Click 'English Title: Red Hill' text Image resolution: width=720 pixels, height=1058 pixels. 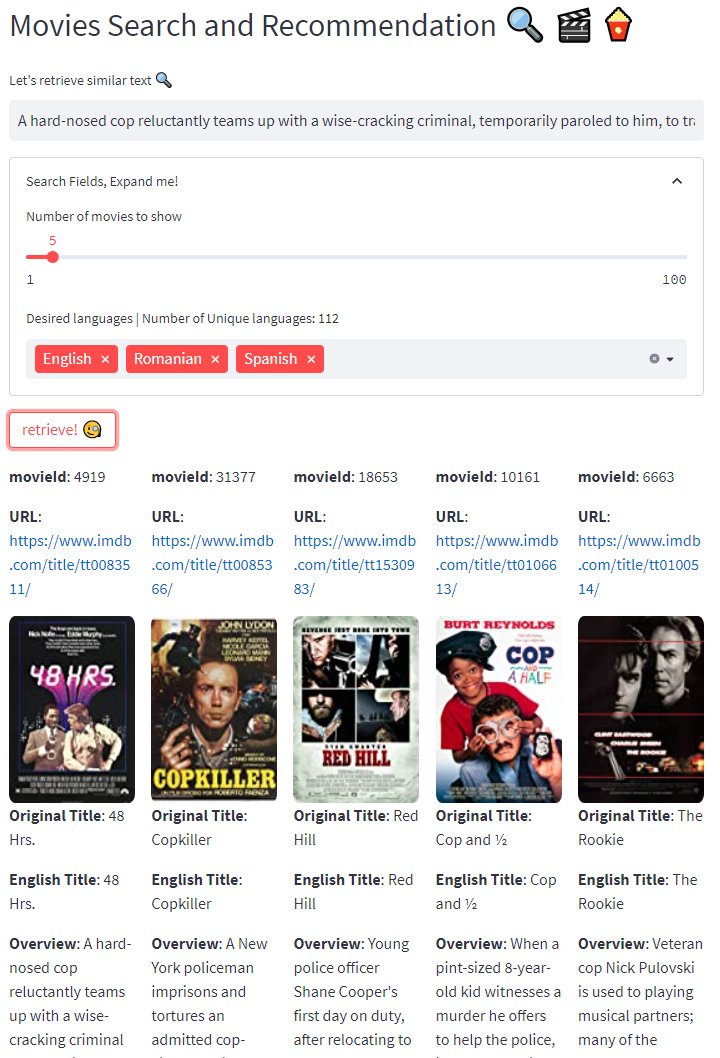tap(354, 892)
